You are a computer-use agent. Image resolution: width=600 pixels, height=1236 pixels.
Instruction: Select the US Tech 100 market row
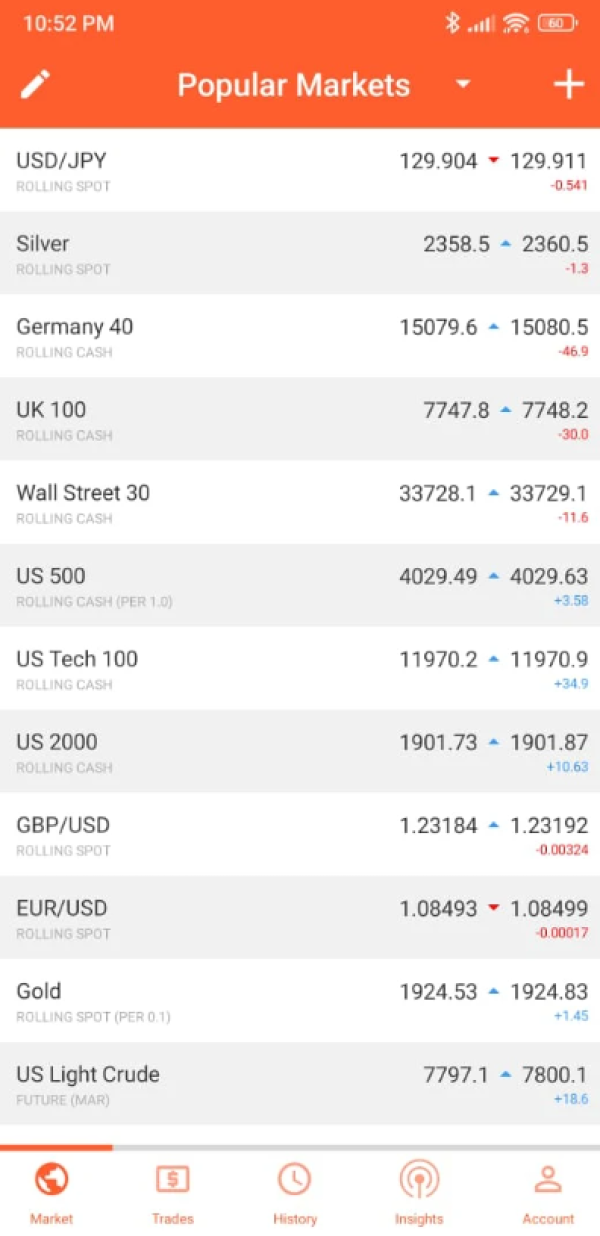click(x=200, y=669)
